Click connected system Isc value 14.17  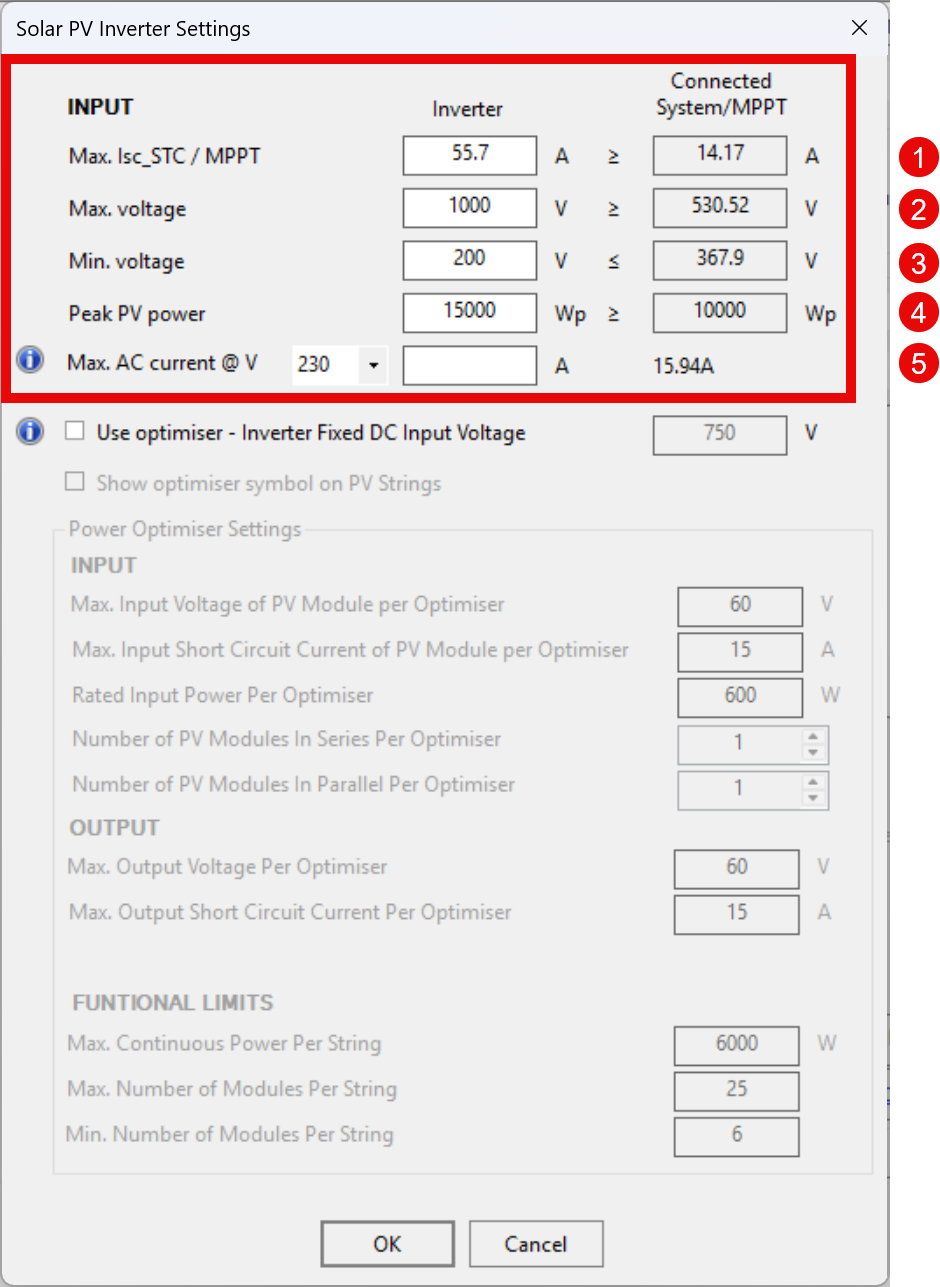point(720,155)
